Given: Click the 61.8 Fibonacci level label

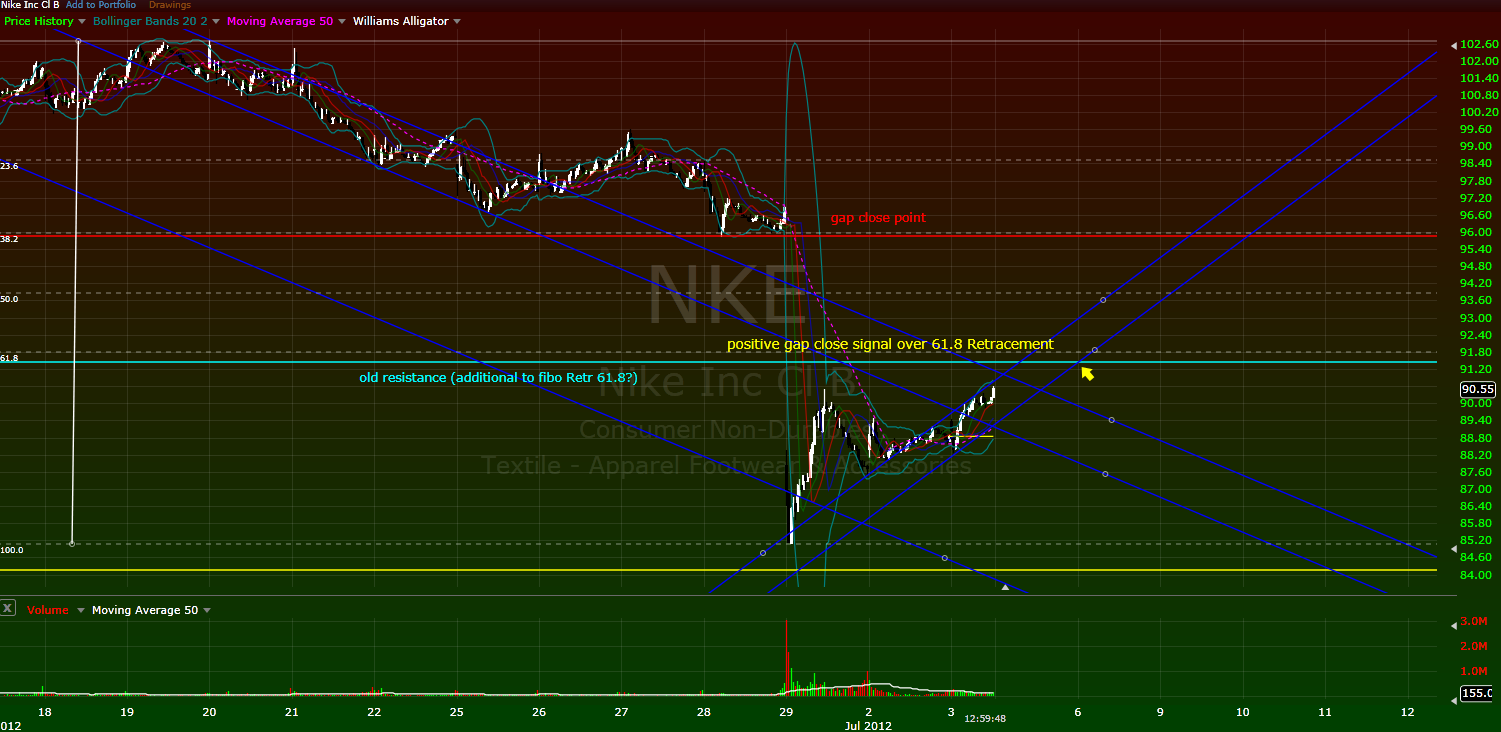Looking at the screenshot, I should (x=9, y=357).
